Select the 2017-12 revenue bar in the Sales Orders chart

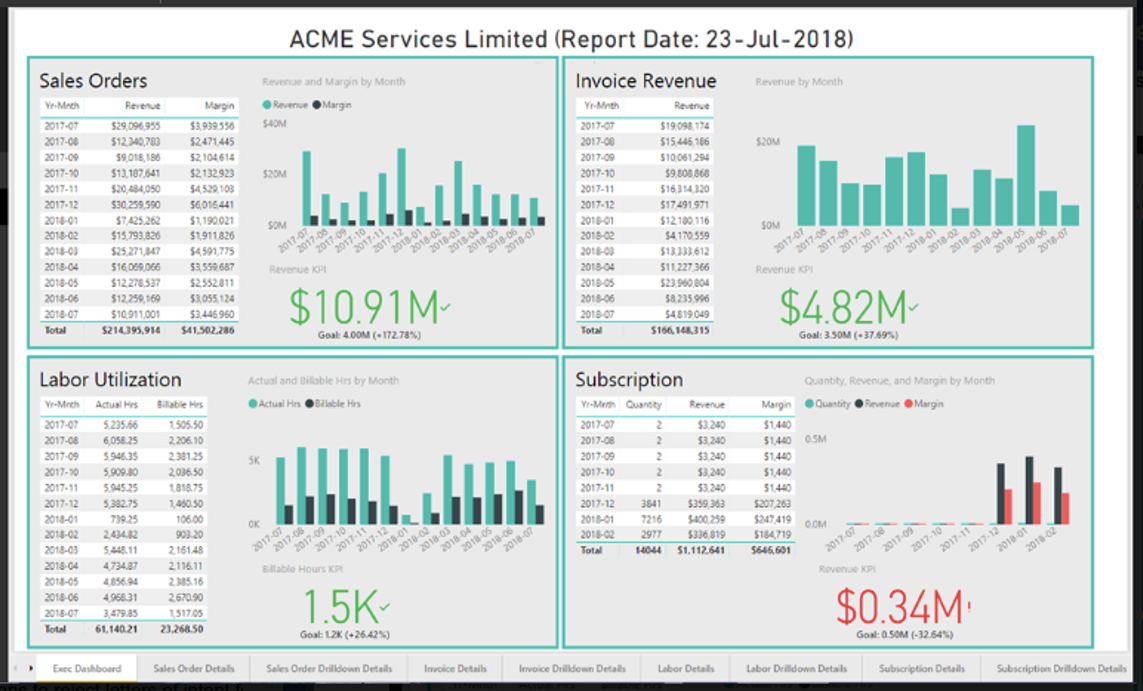tap(402, 187)
